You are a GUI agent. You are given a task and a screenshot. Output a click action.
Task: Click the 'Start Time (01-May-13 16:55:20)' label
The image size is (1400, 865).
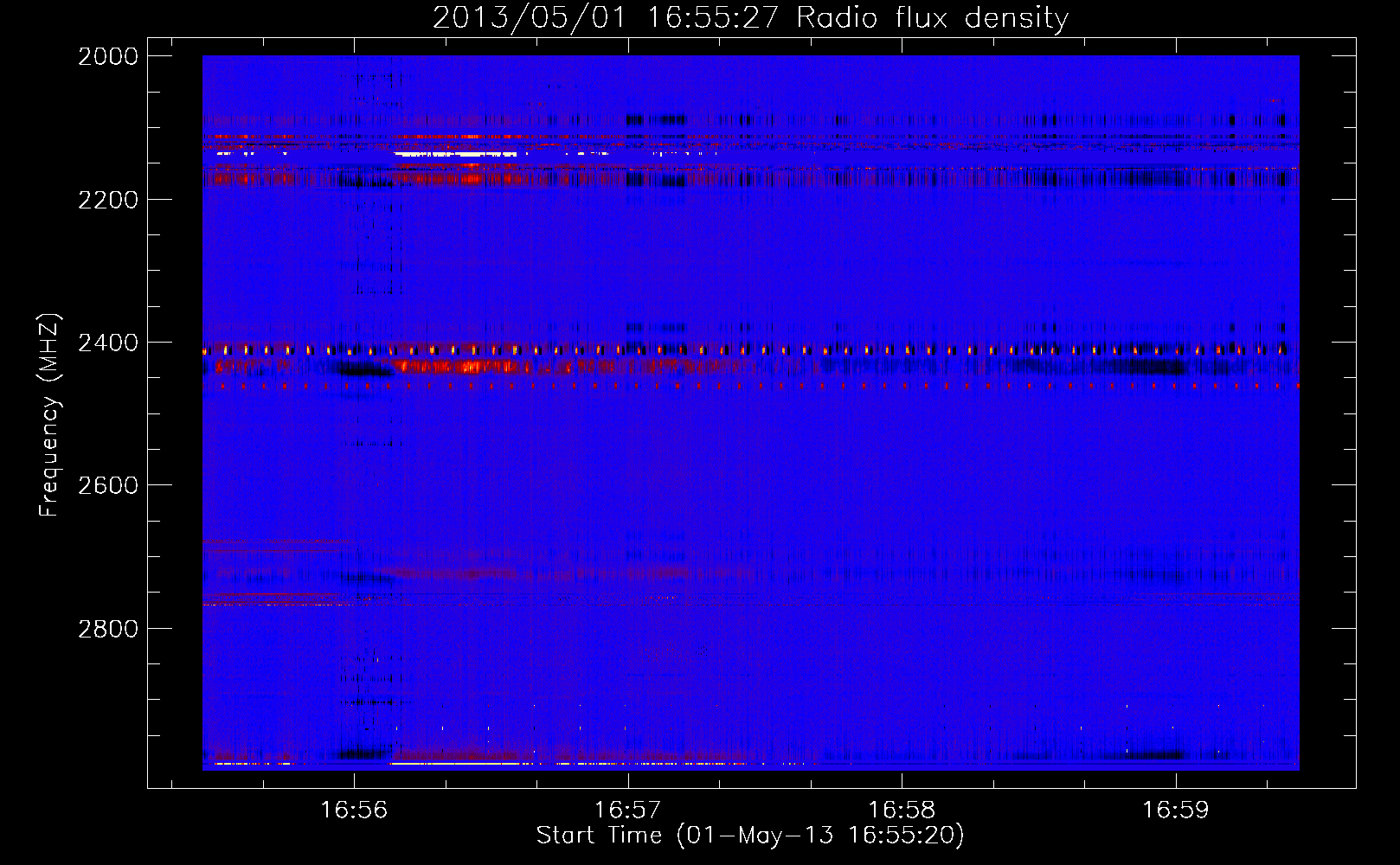750,836
